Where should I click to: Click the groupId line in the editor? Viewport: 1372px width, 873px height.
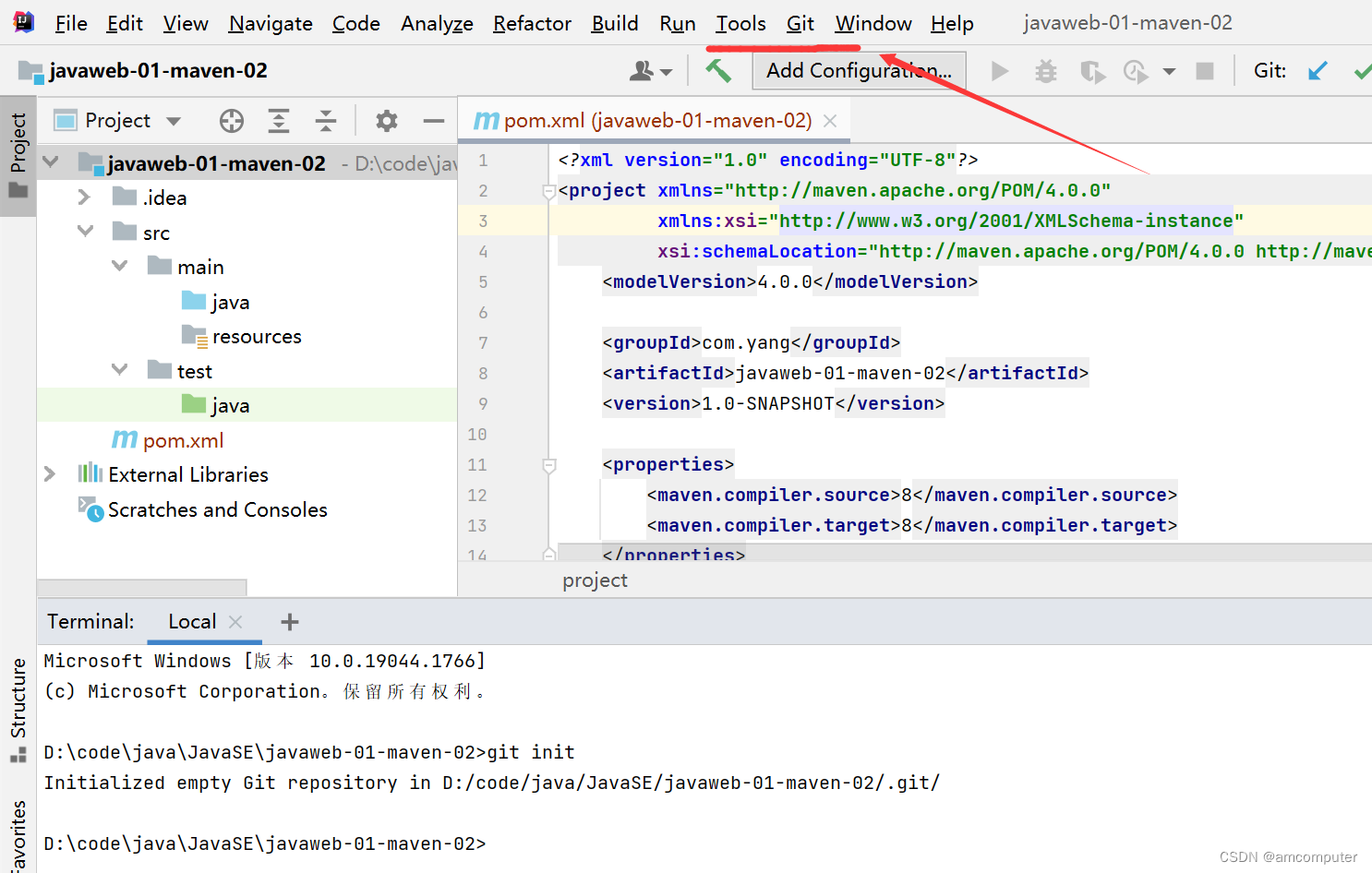click(x=751, y=343)
